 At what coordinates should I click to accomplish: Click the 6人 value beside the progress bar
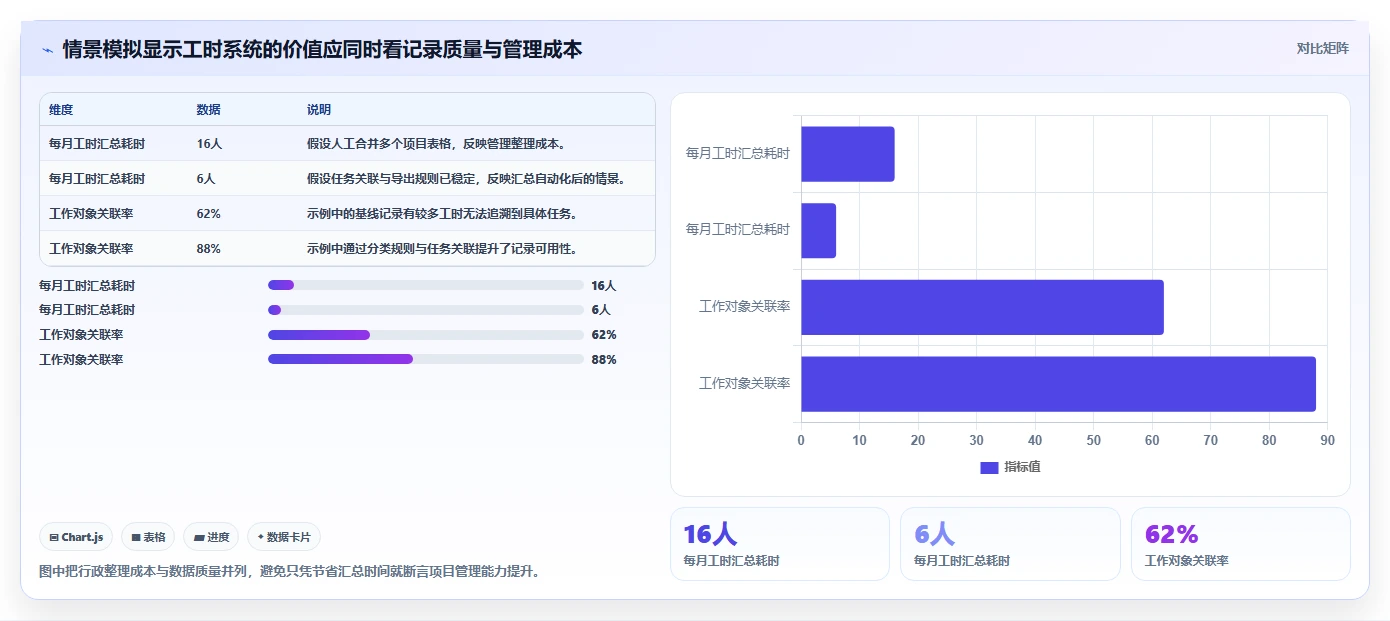[x=601, y=310]
